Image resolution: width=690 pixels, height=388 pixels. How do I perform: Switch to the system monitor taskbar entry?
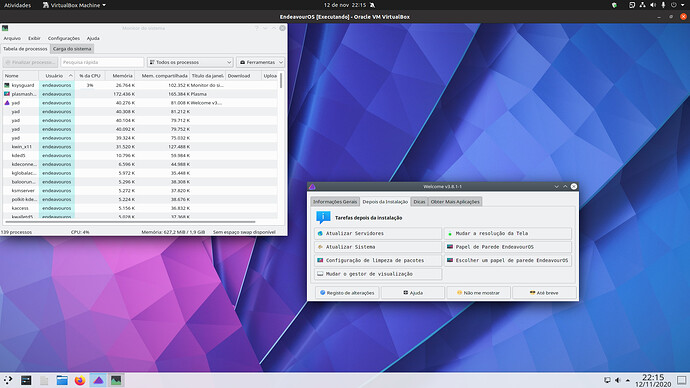pos(116,380)
